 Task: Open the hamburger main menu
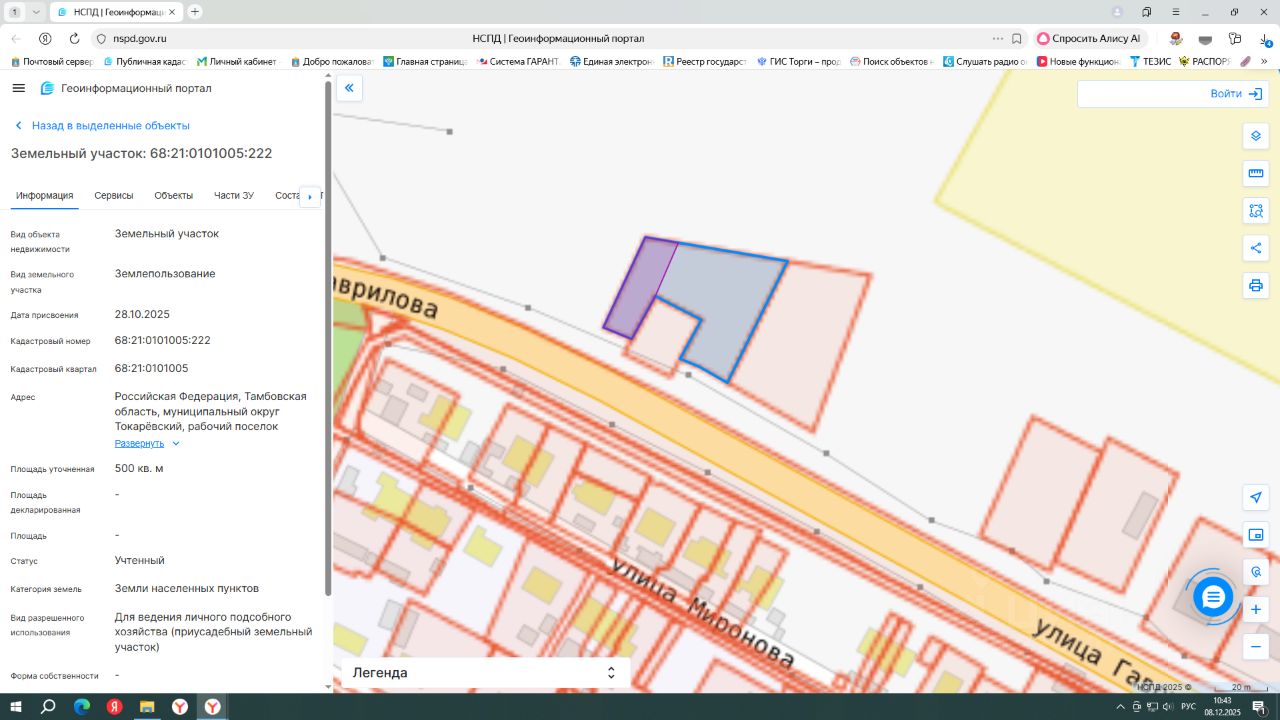pos(18,88)
